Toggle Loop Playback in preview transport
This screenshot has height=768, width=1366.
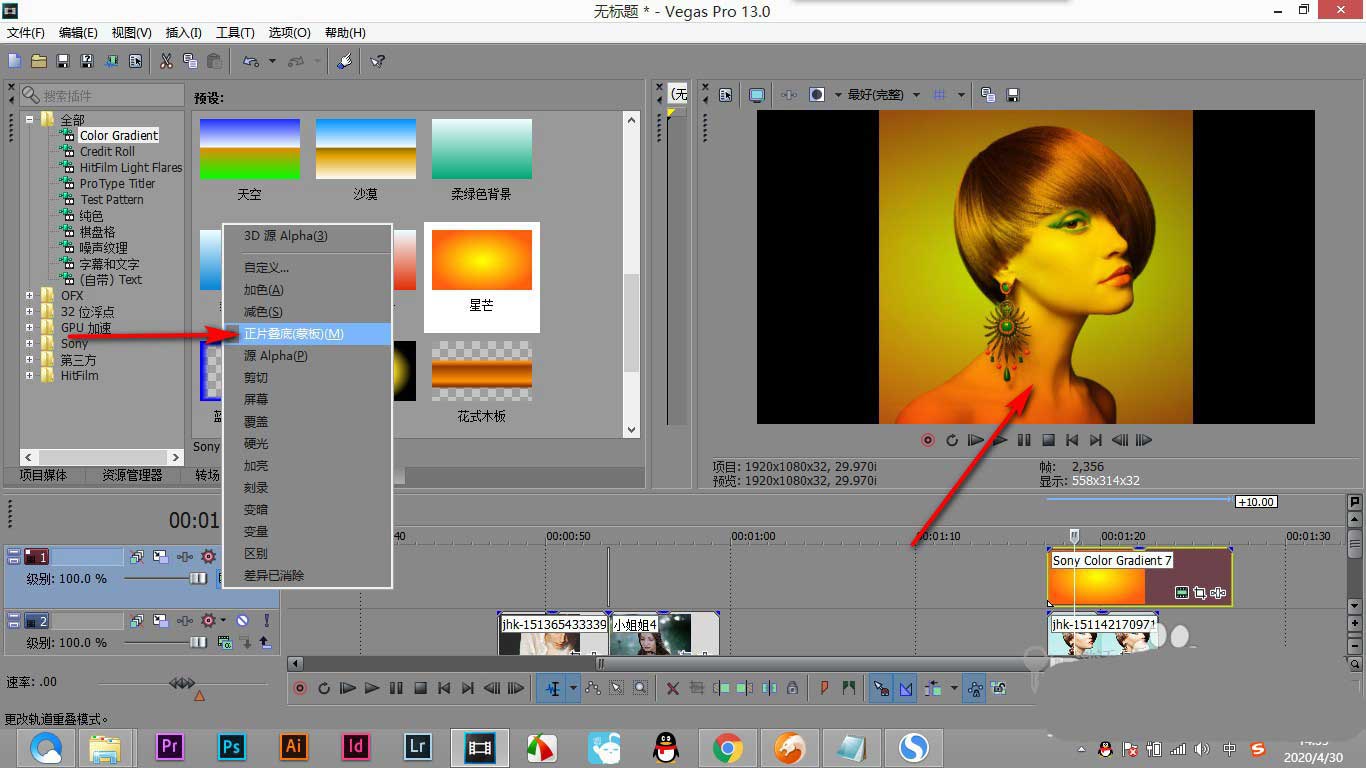tap(952, 440)
